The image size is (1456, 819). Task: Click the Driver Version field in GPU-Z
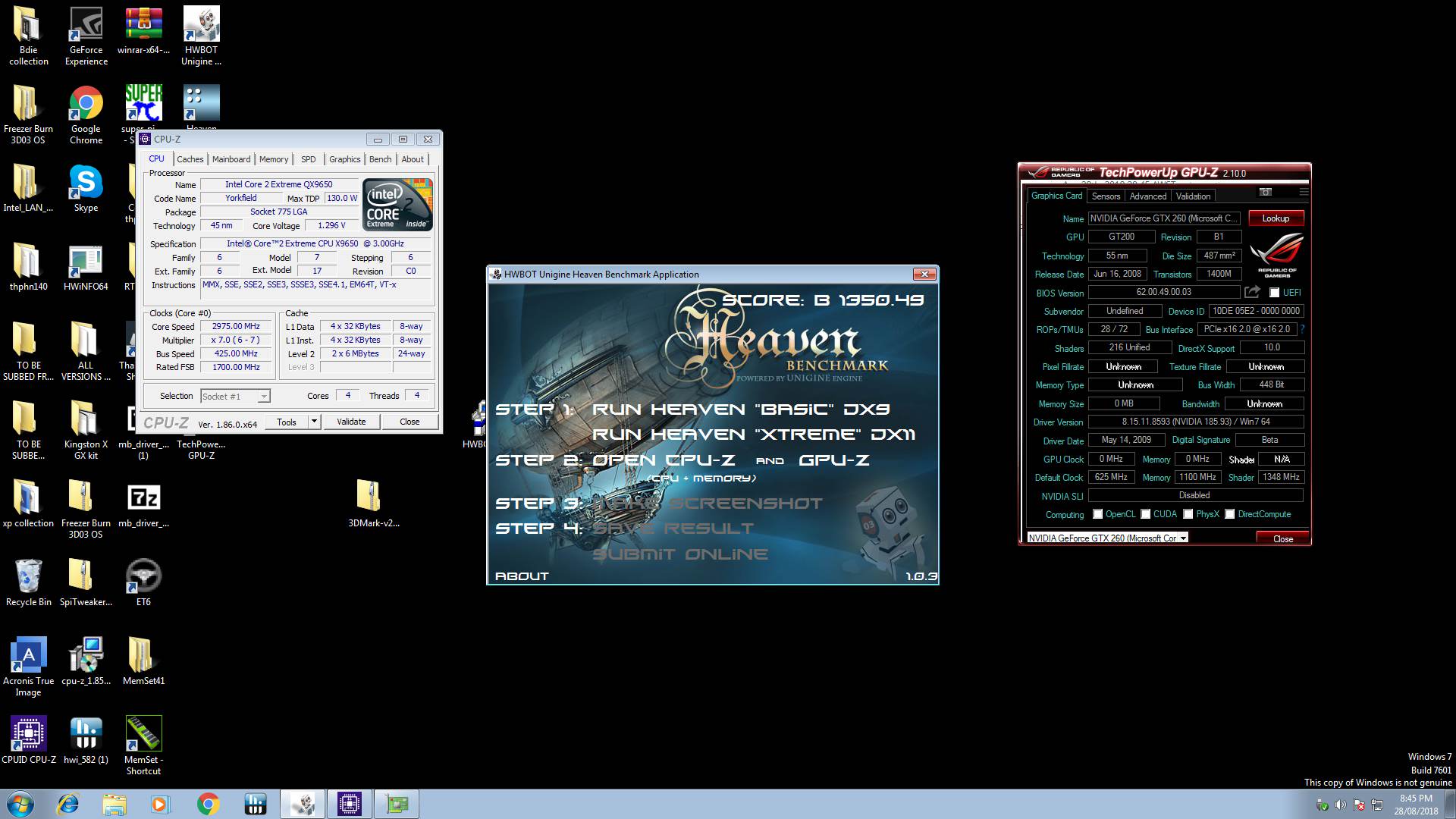[x=1196, y=422]
